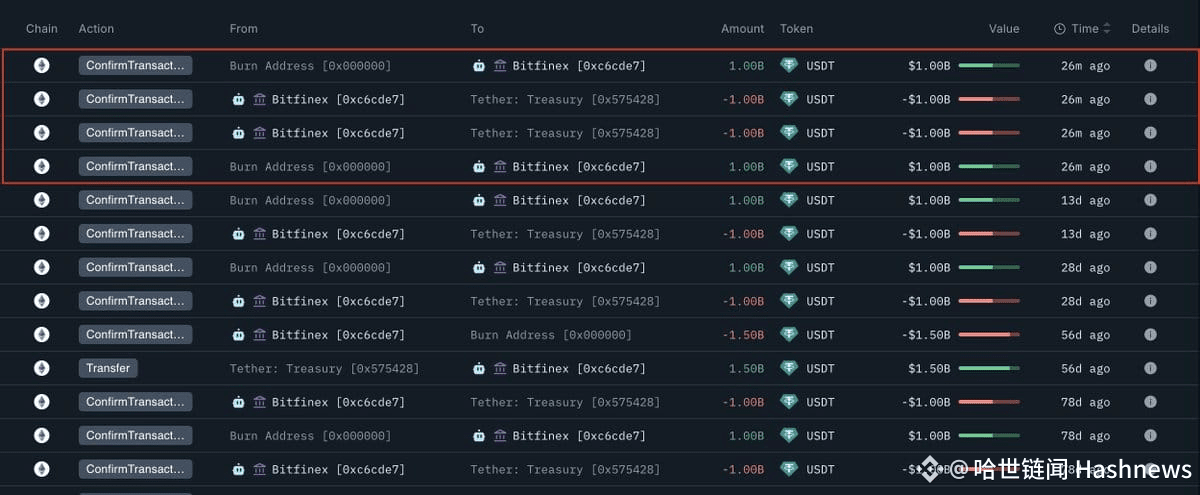Click Ethereum chain icon in 56d ago -1.50B row
Viewport: 1200px width, 495px height.
click(42, 335)
